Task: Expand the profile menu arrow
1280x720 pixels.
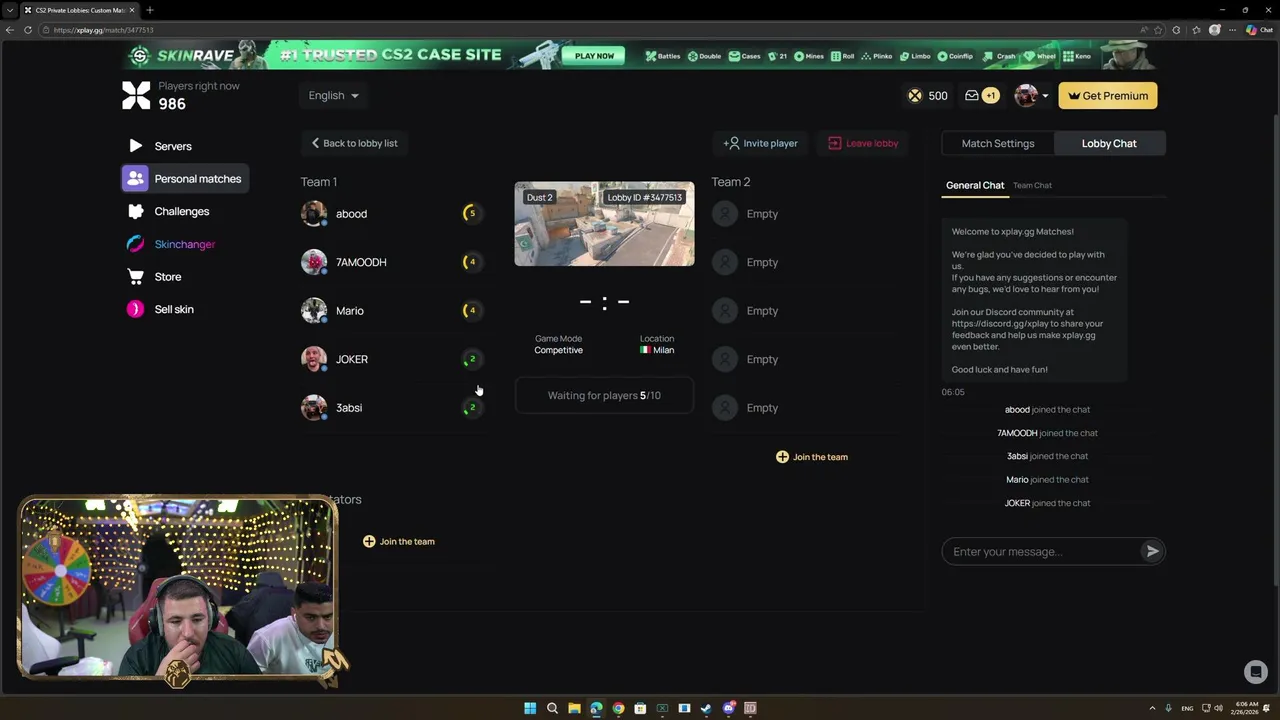Action: (x=1045, y=96)
